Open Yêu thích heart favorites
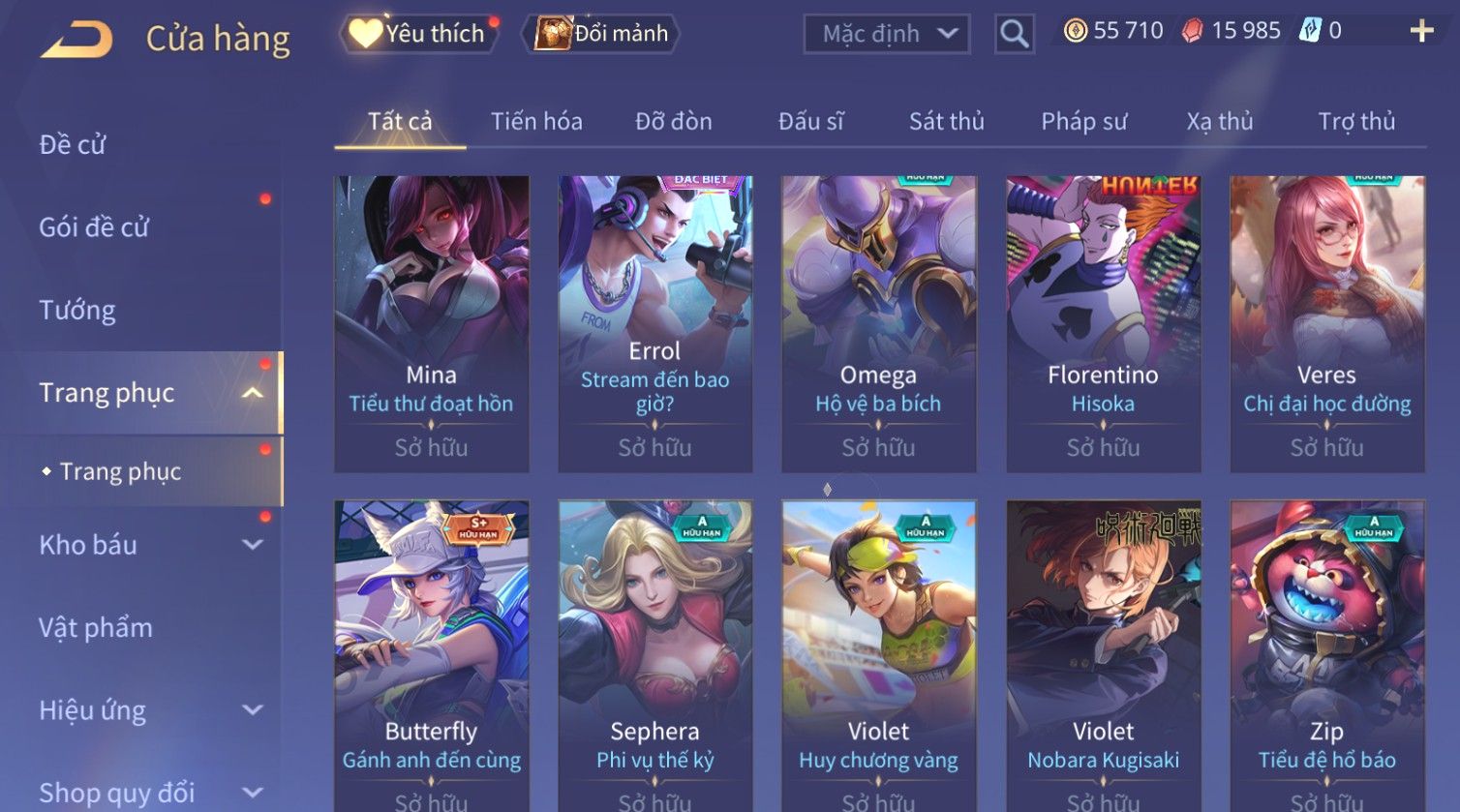 coord(418,34)
